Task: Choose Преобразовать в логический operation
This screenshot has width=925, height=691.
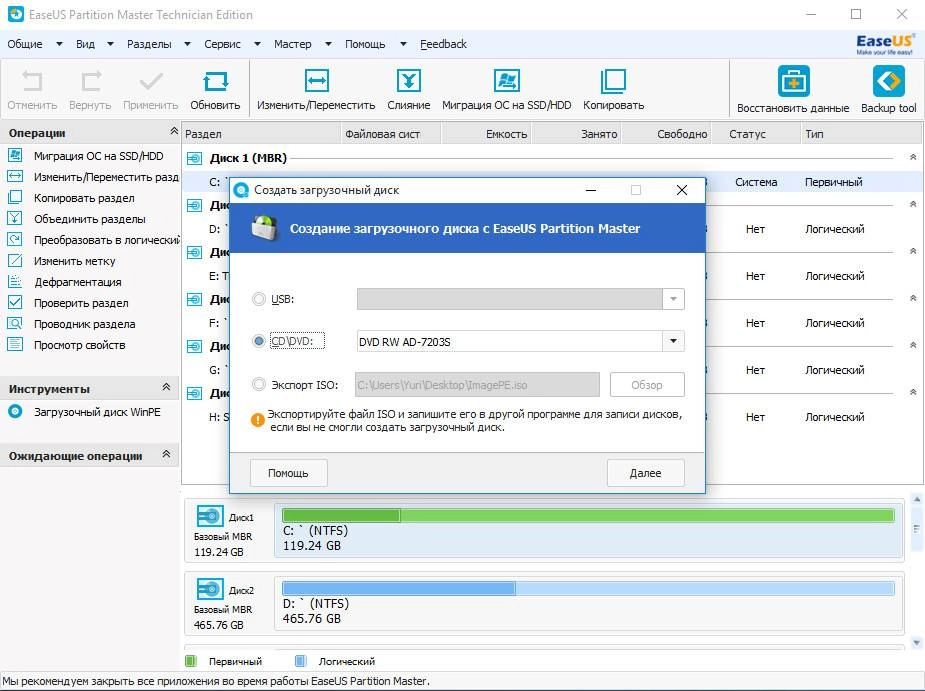Action: (106, 240)
